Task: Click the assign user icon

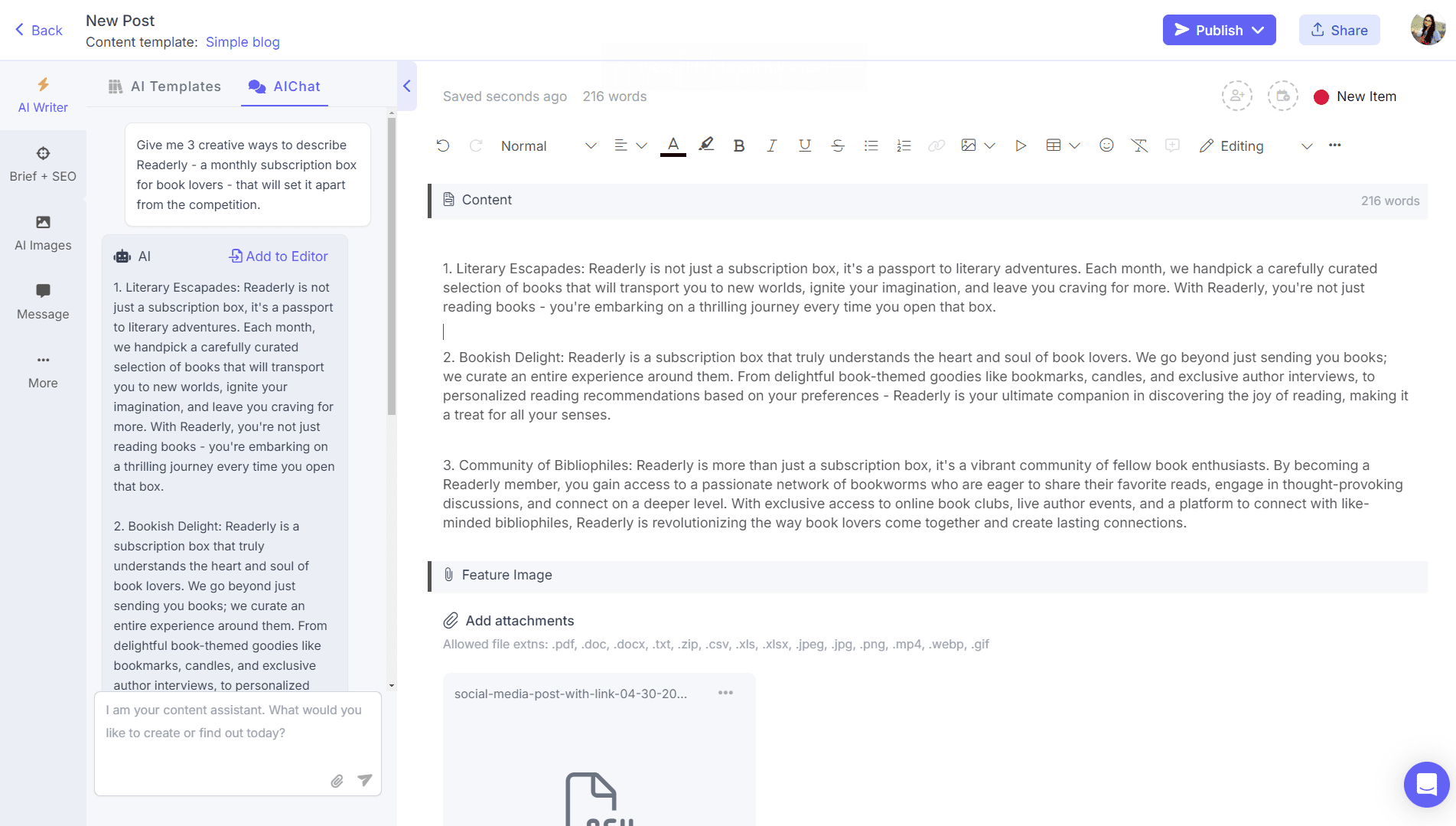Action: click(x=1236, y=96)
